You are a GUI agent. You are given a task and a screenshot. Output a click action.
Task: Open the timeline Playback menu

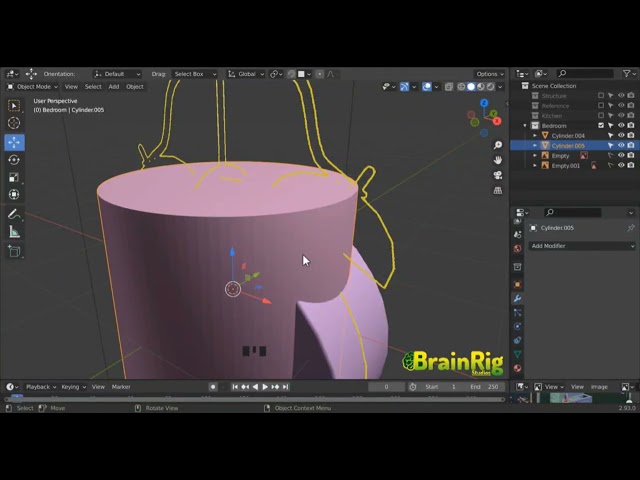click(41, 387)
